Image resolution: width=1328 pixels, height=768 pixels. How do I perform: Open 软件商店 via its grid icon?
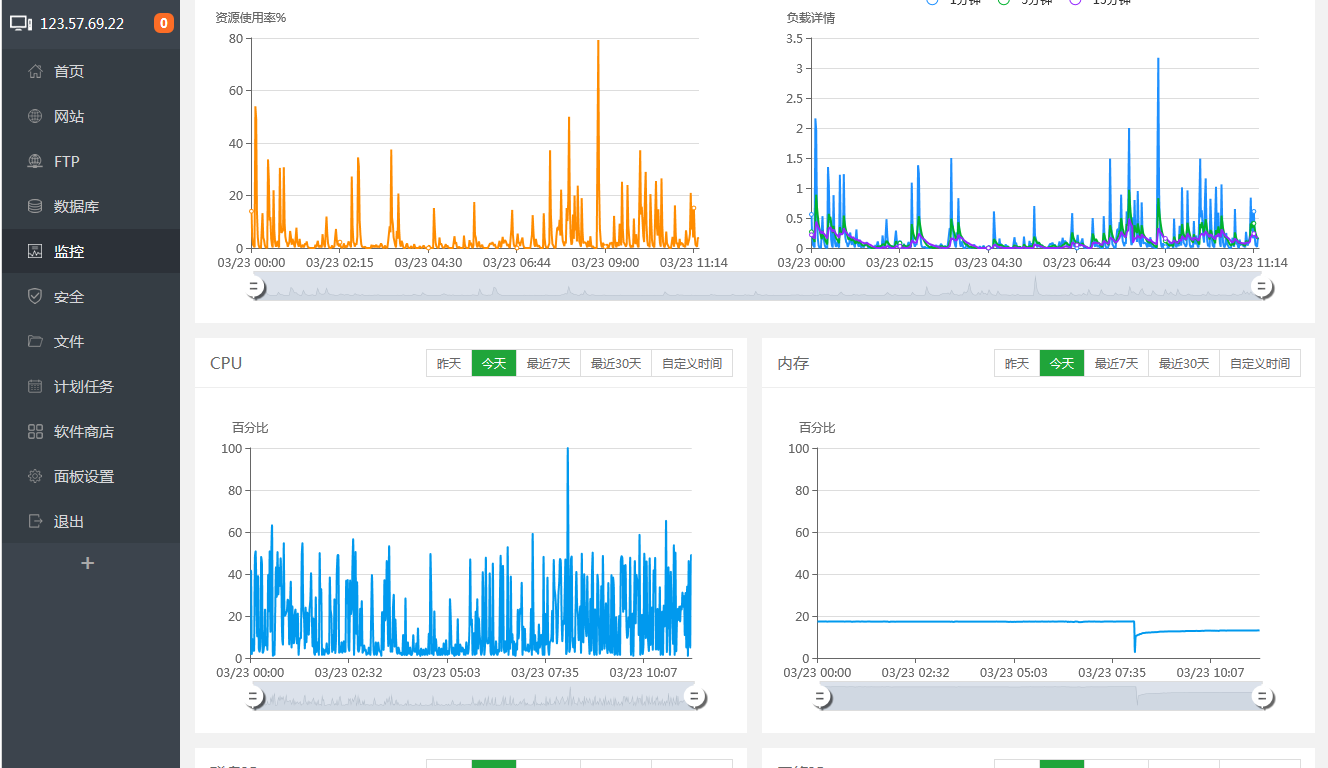[35, 431]
